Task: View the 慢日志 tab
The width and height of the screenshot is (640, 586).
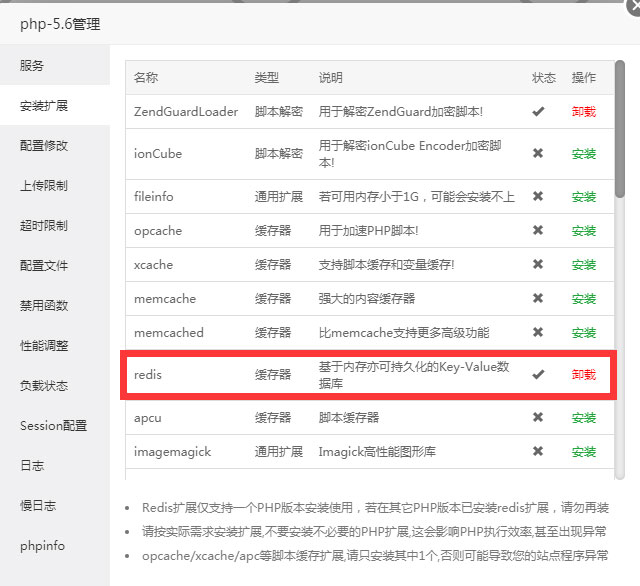Action: (38, 506)
